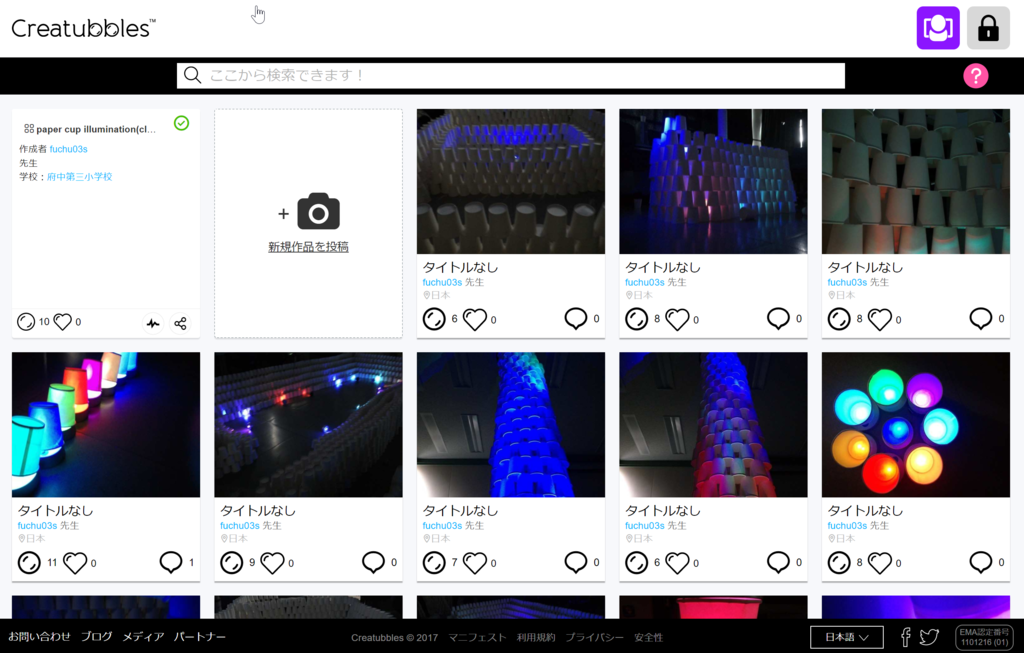This screenshot has width=1024, height=653.
Task: Open school link 府中第三小学校
Action: (x=80, y=176)
